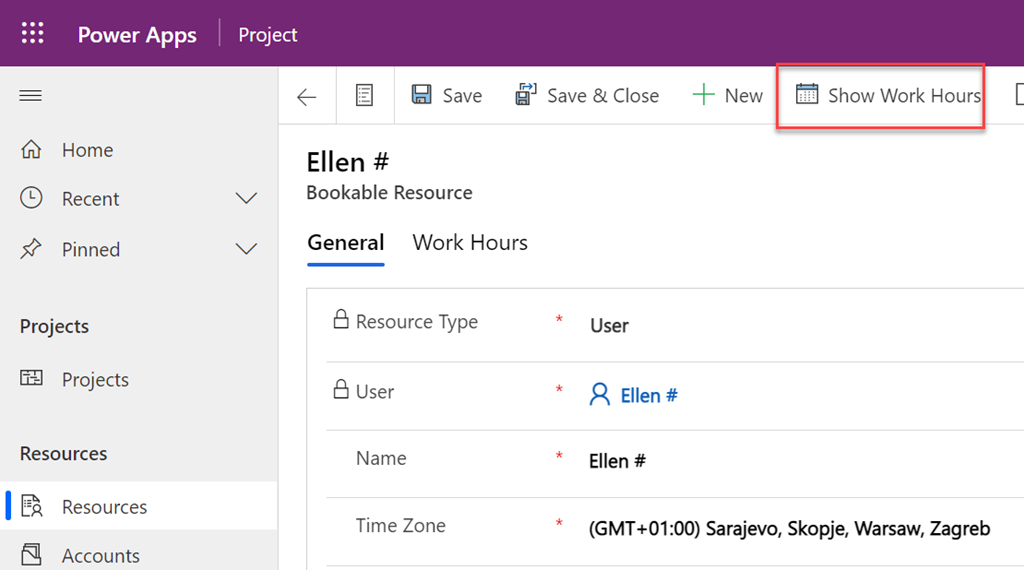Open Projects in the navigation
The height and width of the screenshot is (570, 1024).
click(95, 380)
